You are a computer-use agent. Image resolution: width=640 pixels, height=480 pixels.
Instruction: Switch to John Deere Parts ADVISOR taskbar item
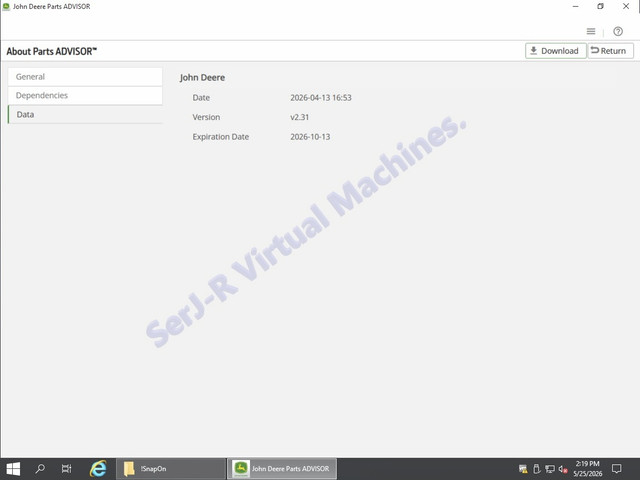pos(282,469)
